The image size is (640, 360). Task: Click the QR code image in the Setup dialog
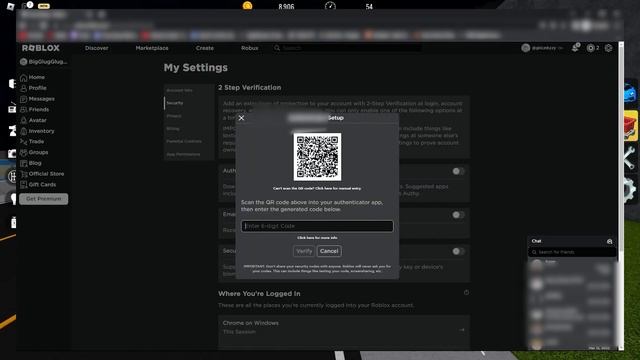317,157
